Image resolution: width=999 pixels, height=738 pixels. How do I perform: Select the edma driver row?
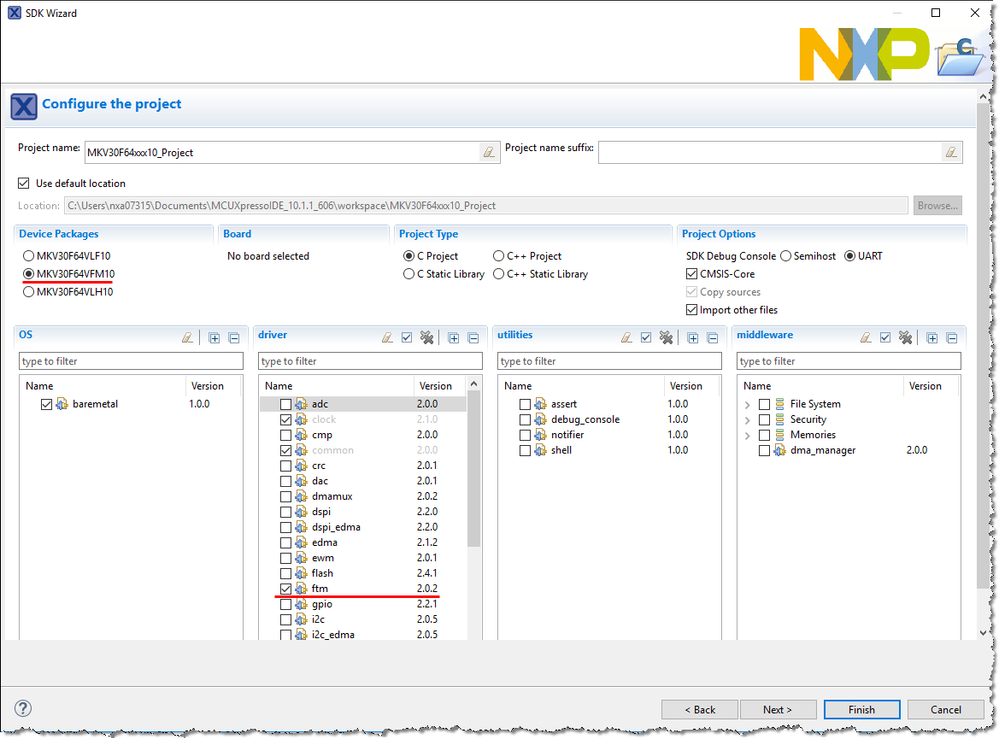[363, 542]
